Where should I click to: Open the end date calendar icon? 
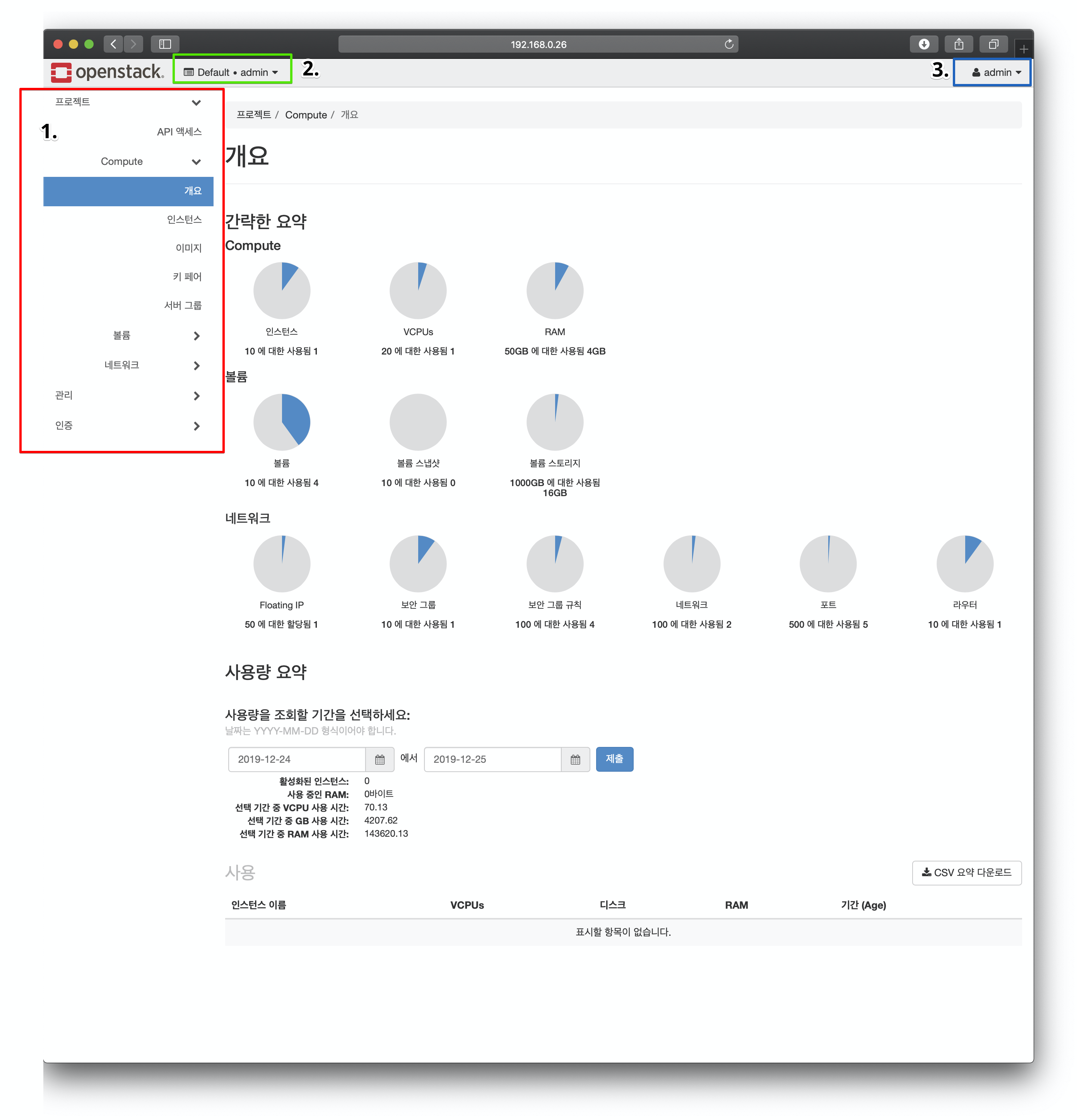(x=575, y=759)
